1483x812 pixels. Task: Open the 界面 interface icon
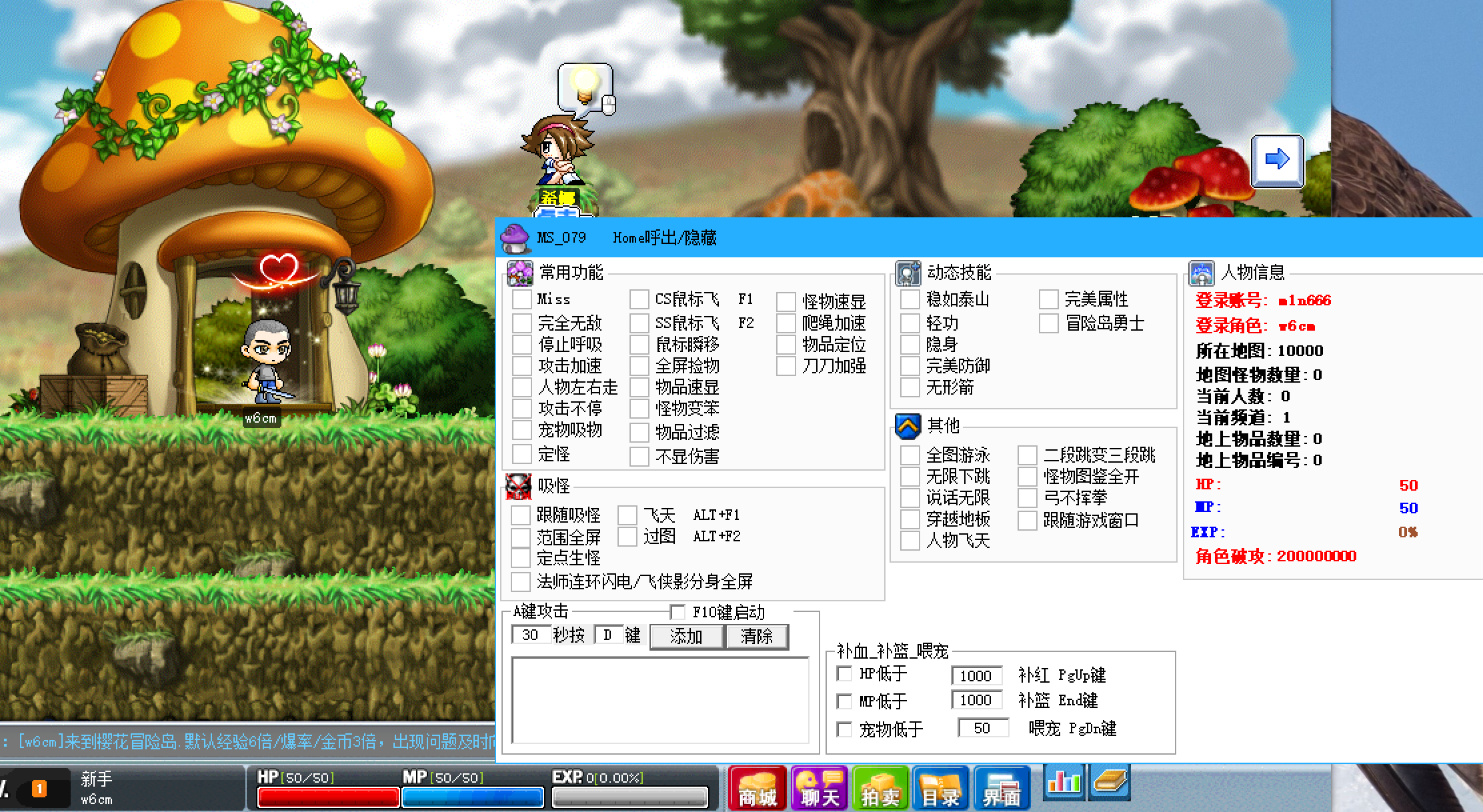[1002, 789]
